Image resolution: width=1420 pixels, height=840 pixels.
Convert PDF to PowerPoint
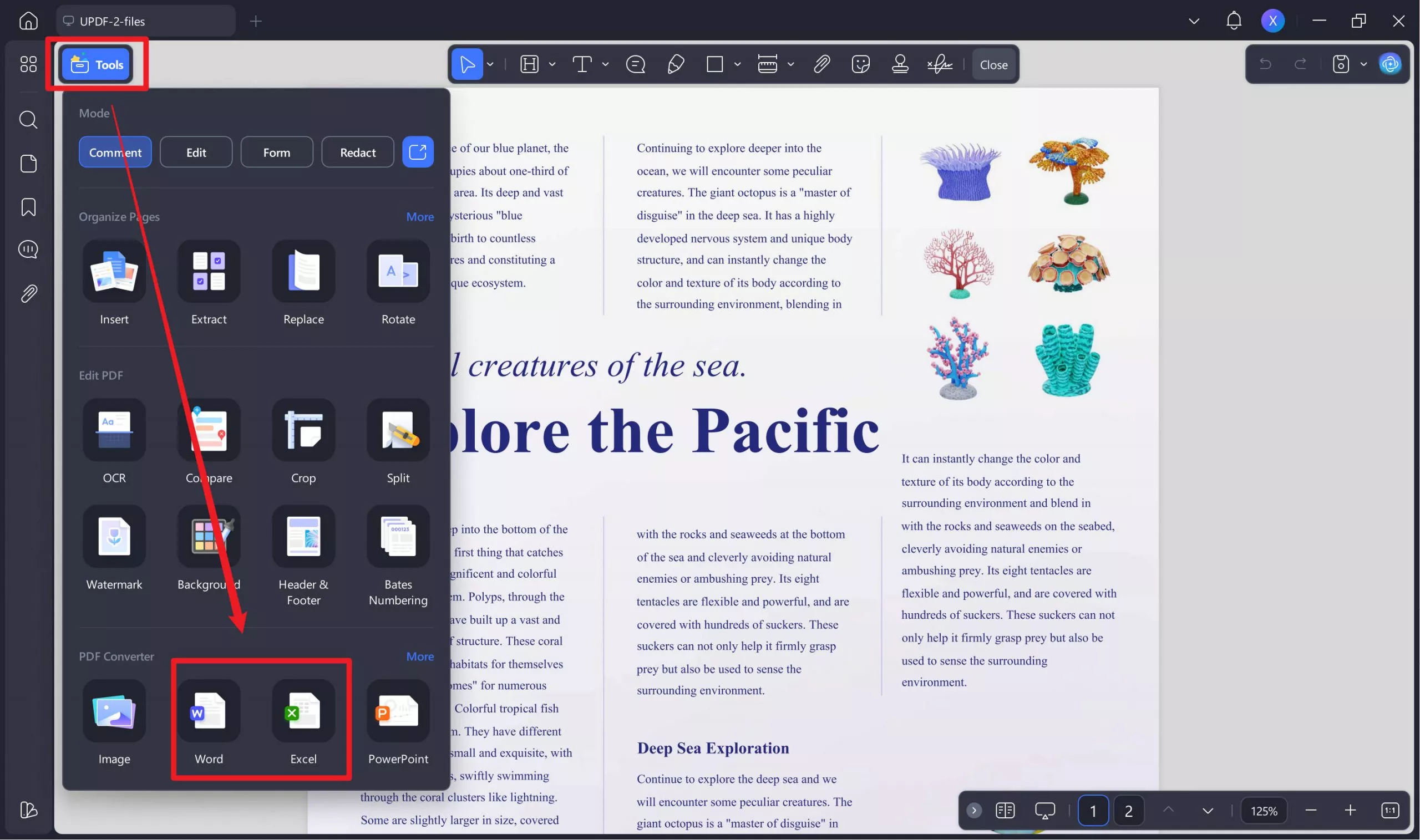tap(398, 711)
